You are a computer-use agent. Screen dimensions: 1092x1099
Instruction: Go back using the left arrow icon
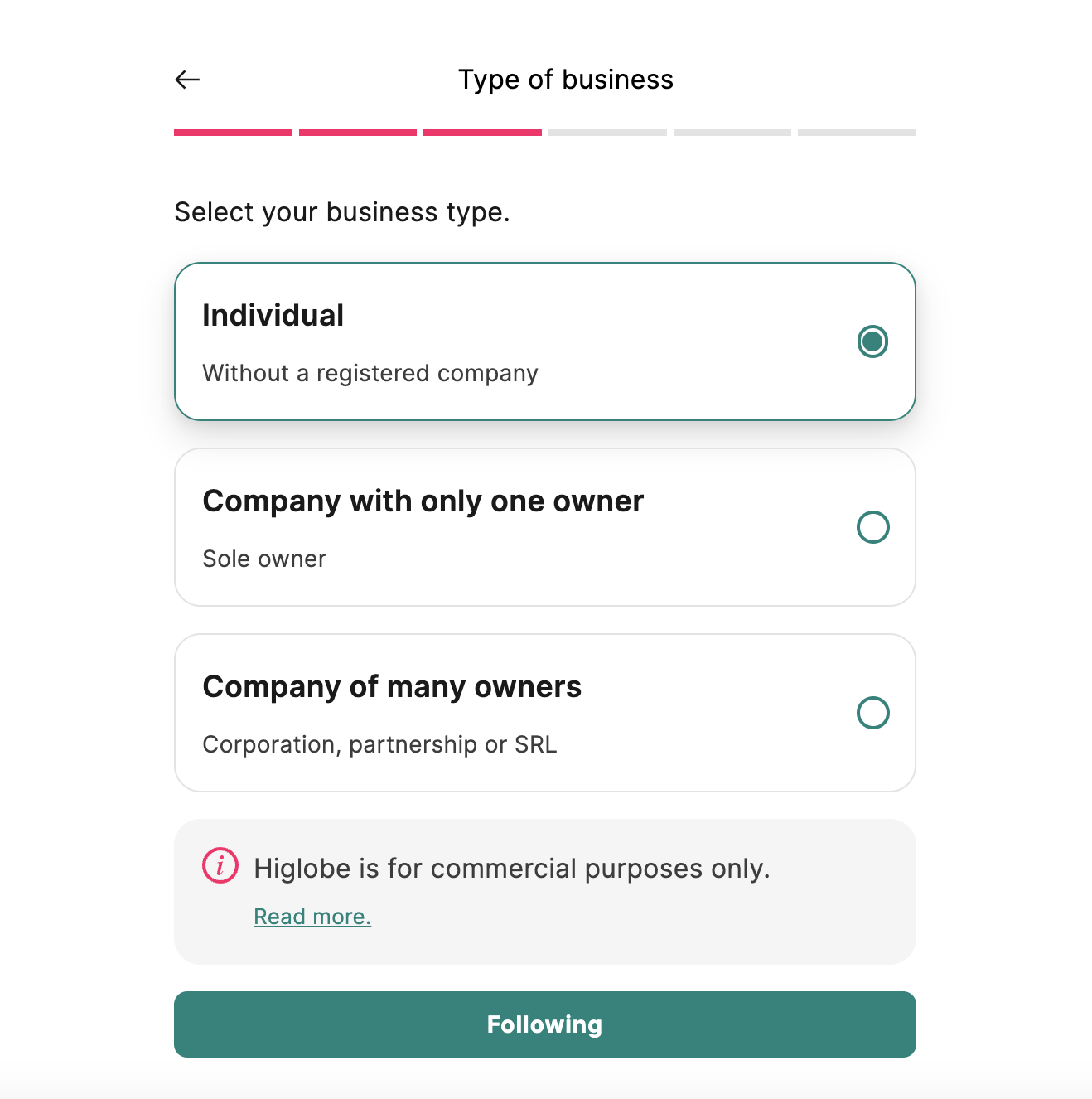click(188, 80)
